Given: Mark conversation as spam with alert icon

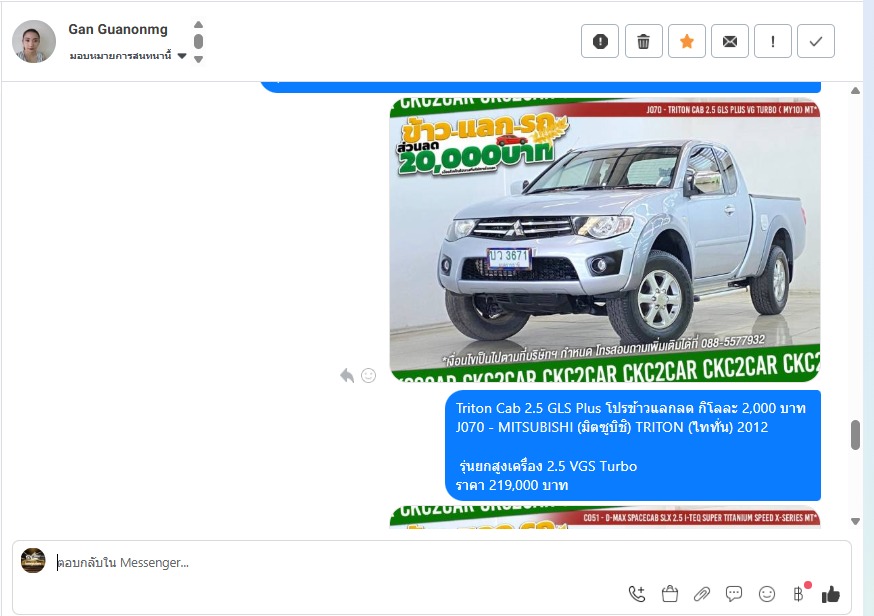Looking at the screenshot, I should click(x=600, y=41).
